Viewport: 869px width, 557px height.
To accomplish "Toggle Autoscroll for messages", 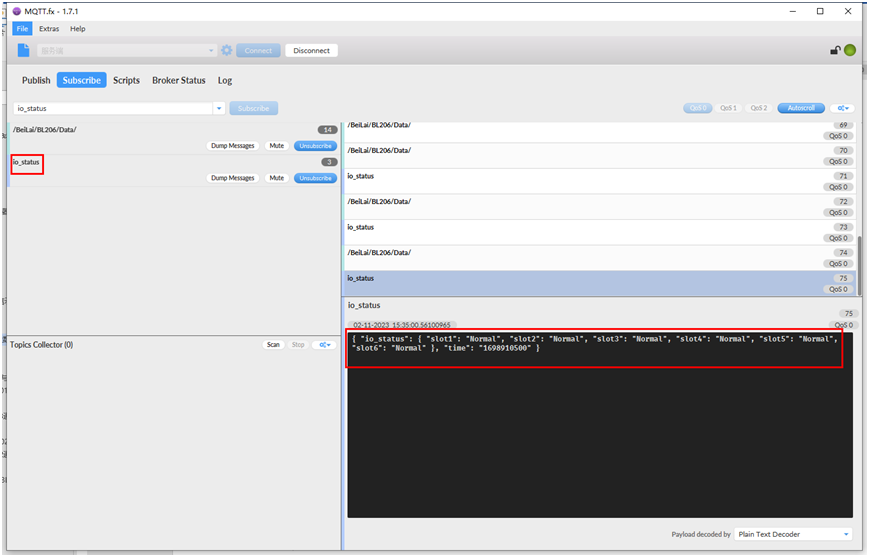I will (801, 108).
